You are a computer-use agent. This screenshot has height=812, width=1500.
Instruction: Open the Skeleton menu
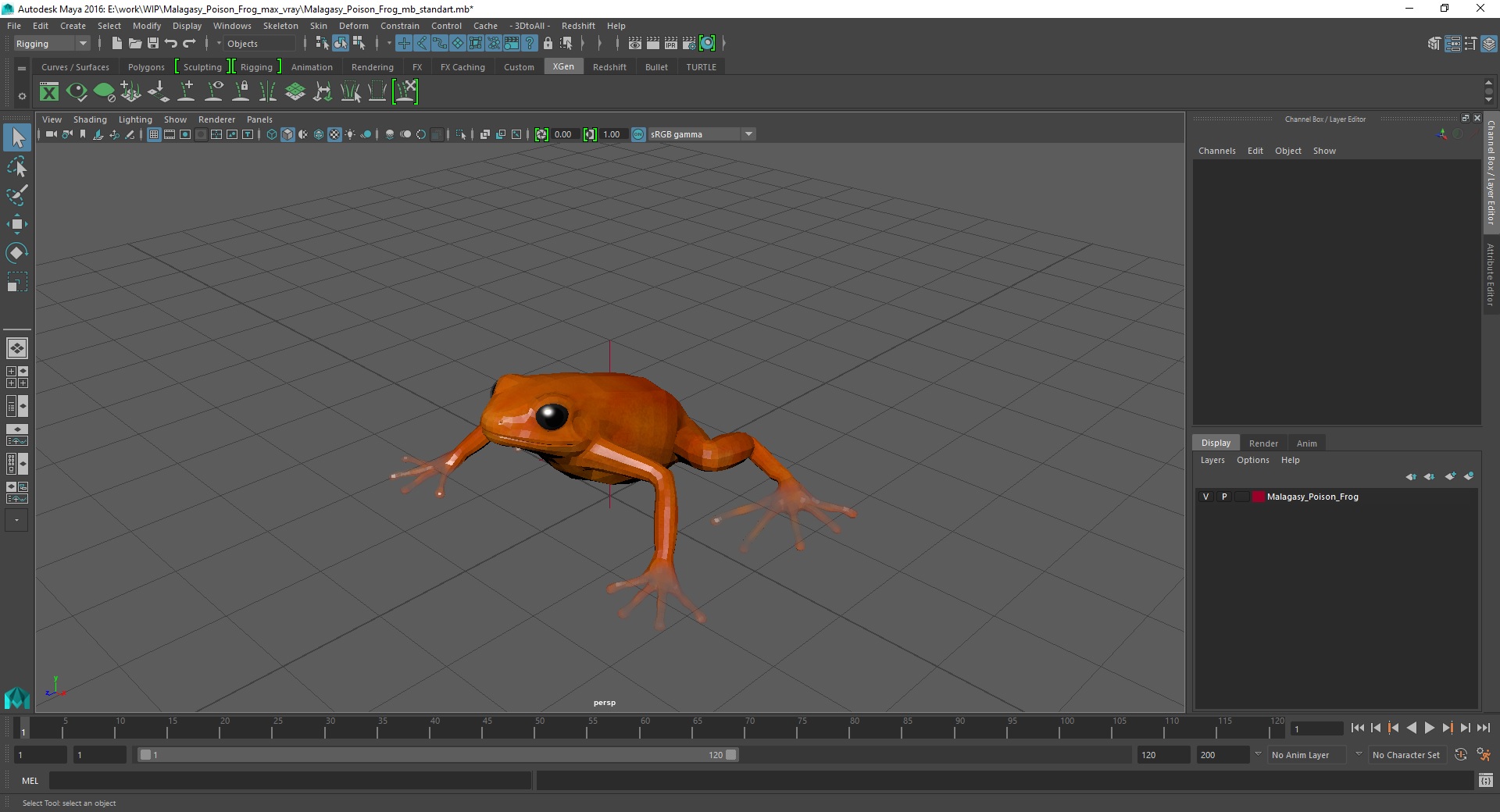point(280,26)
